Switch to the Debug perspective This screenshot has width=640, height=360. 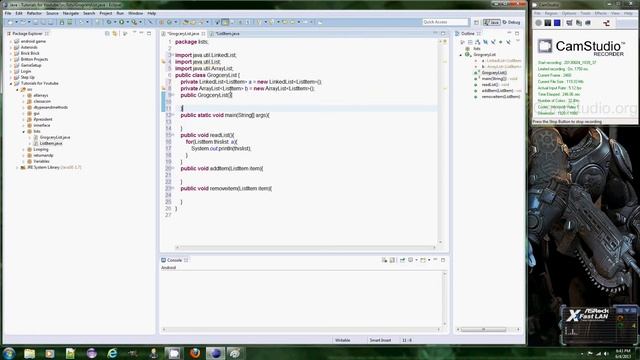pos(511,22)
